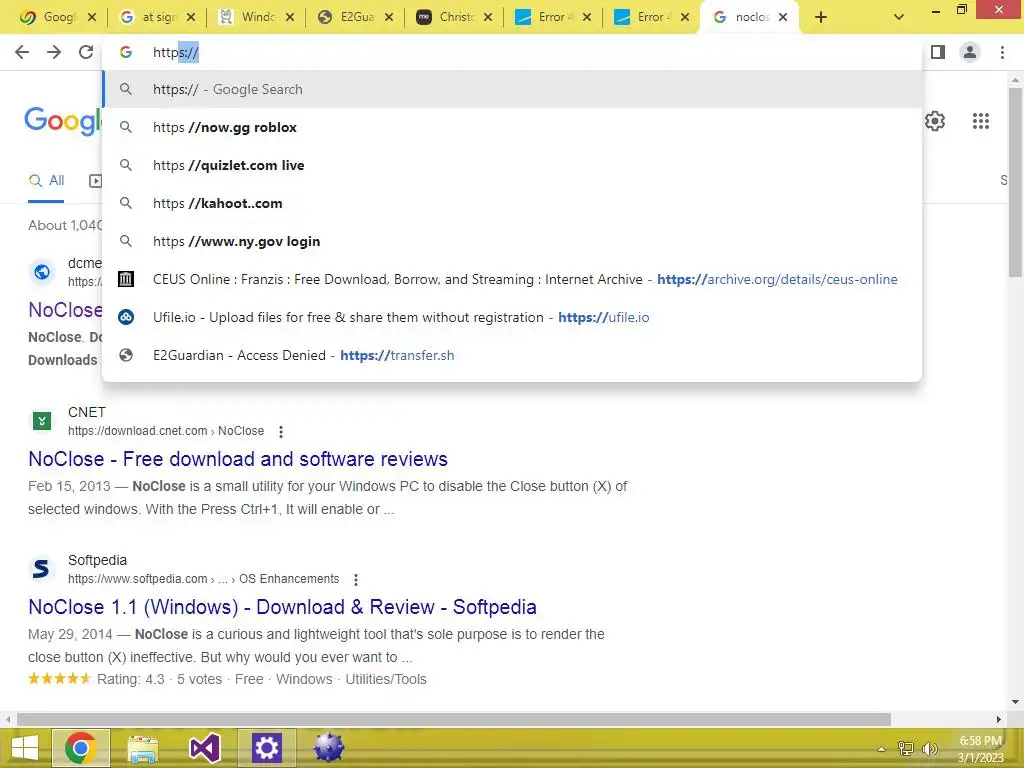This screenshot has height=768, width=1024.
Task: Reload the current page
Action: (86, 52)
